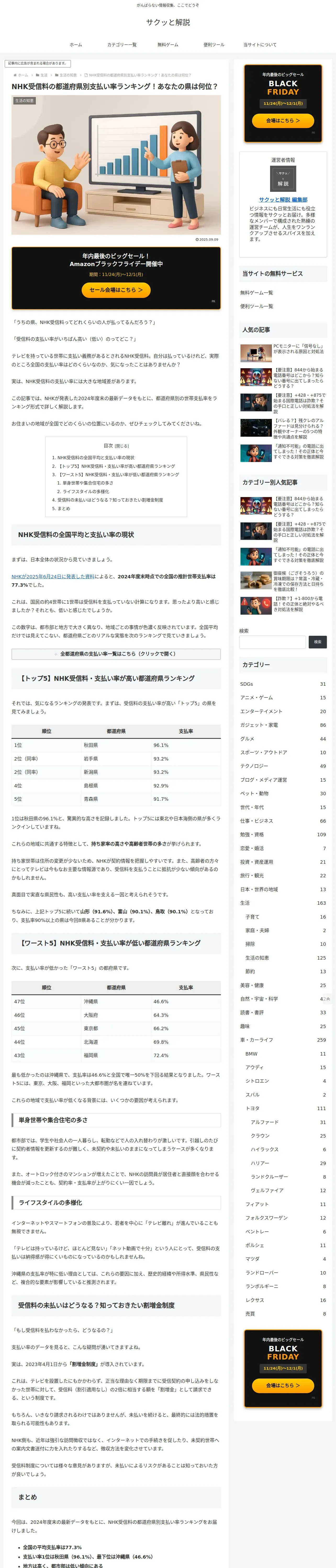Jump to ライフスタイルの多様化 in contents
Viewport: 336px width, 1568px height.
86,491
